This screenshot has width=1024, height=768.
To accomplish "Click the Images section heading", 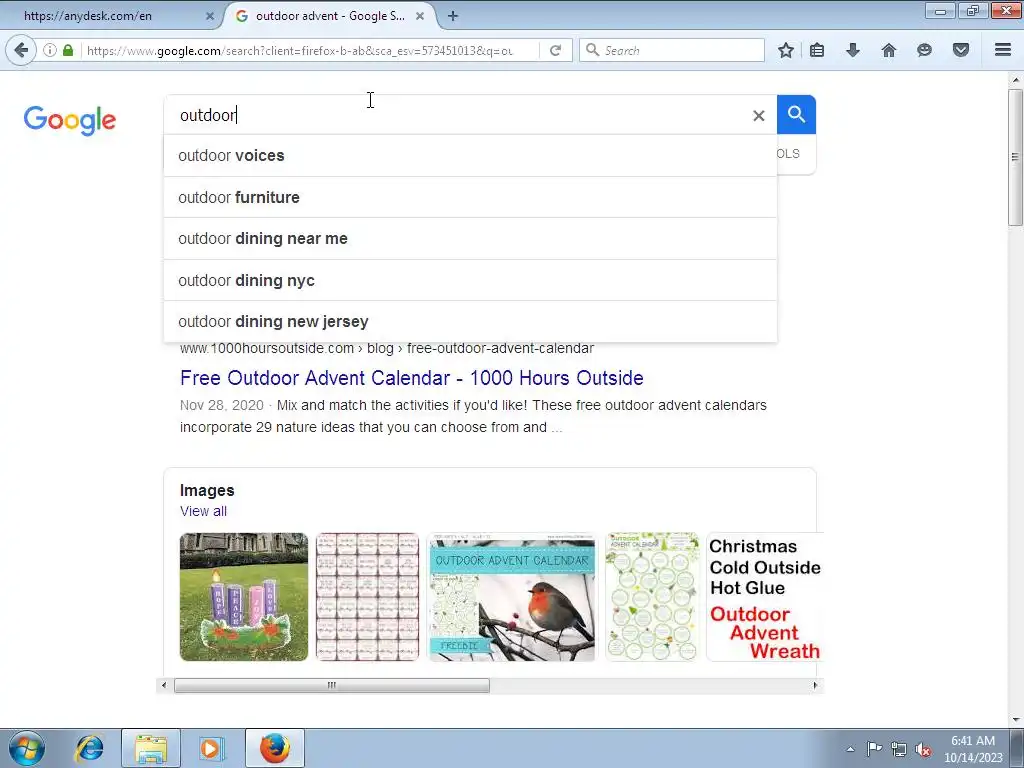I will tap(207, 490).
